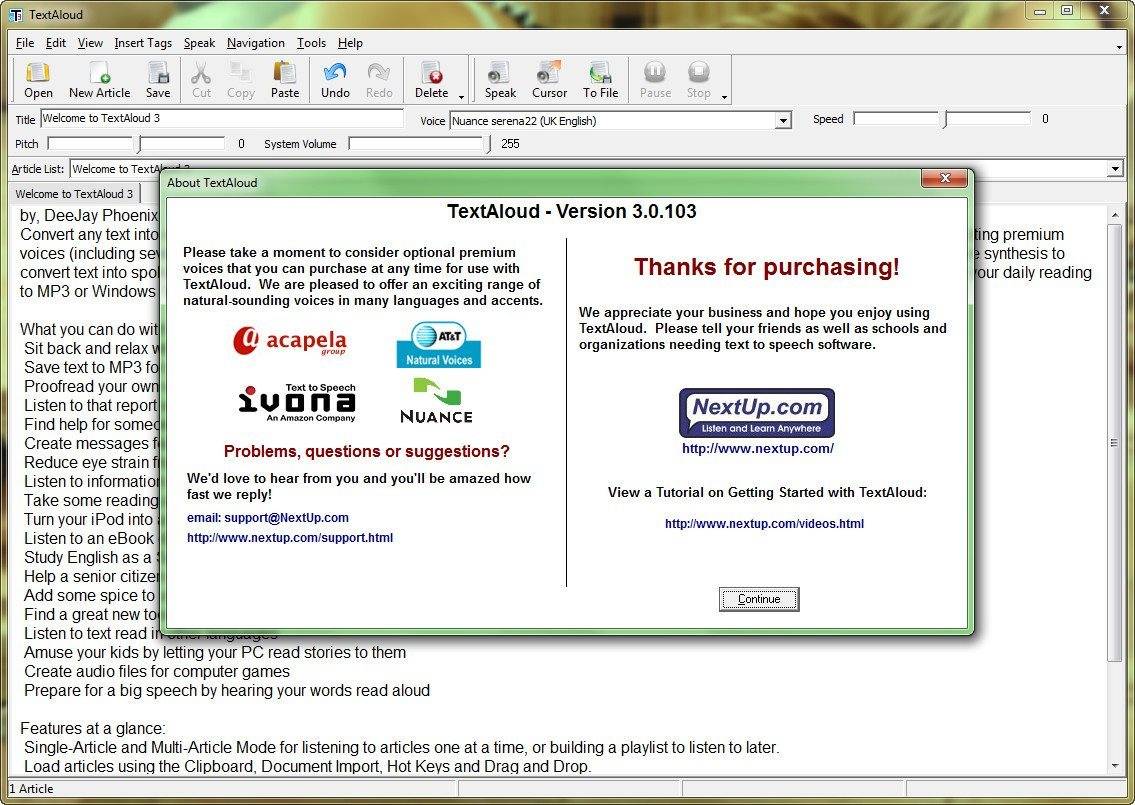Click 'Amuse your kids' text line

click(x=214, y=652)
